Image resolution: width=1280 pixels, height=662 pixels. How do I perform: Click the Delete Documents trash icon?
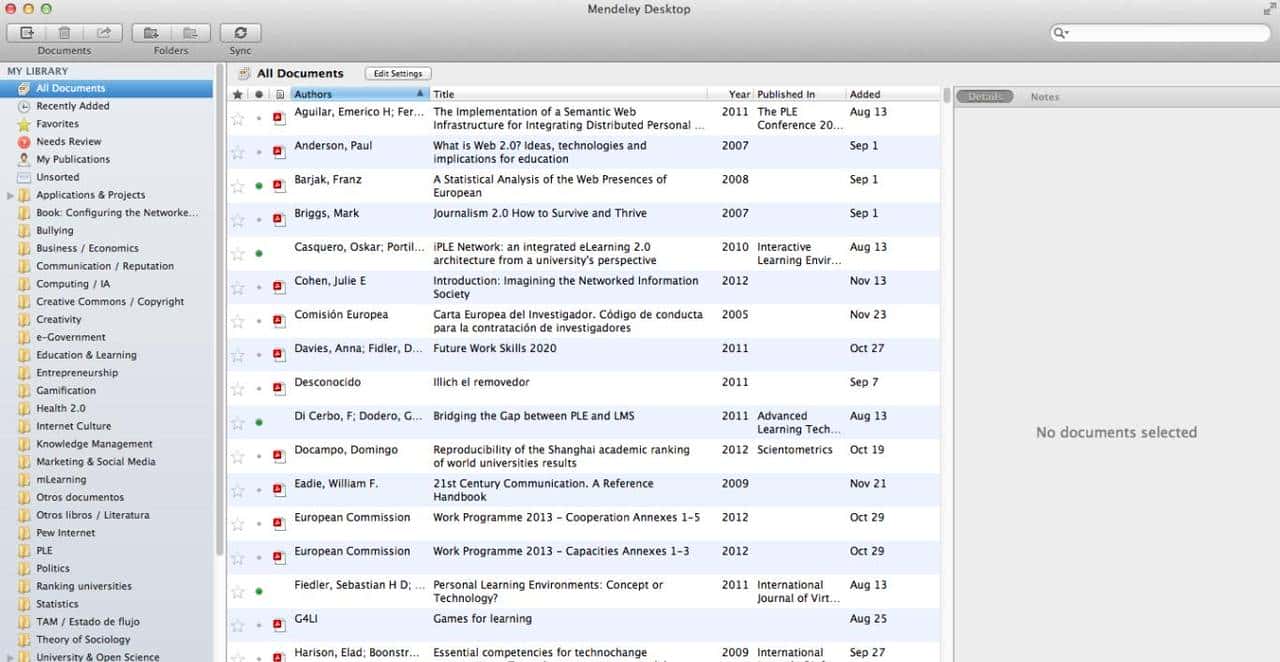(x=64, y=33)
